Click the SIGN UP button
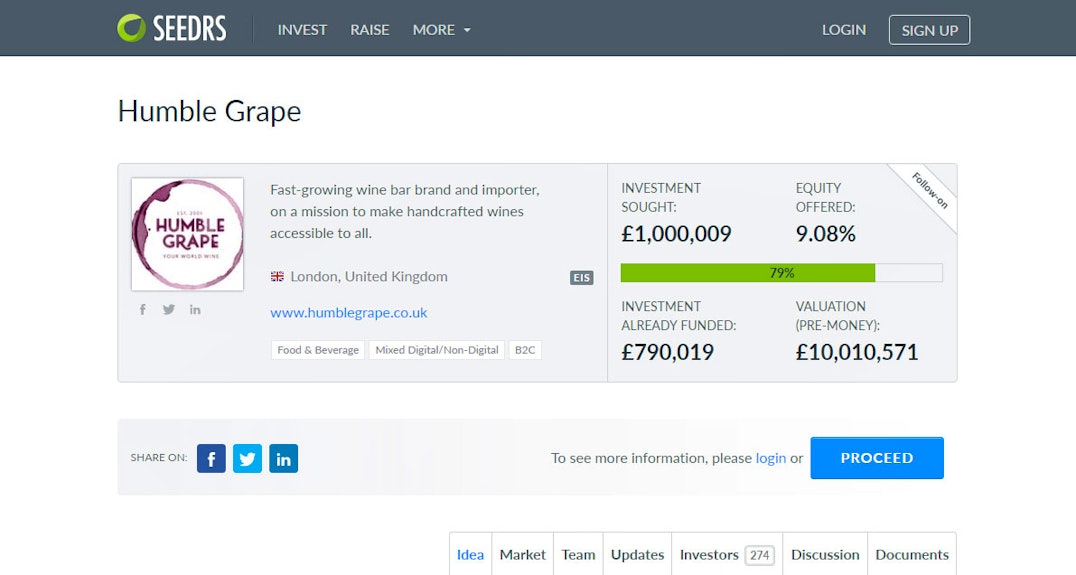 click(x=929, y=30)
